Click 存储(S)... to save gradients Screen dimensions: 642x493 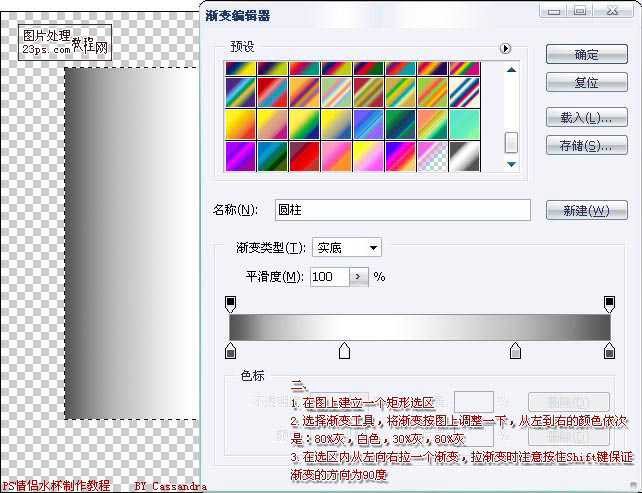click(586, 145)
